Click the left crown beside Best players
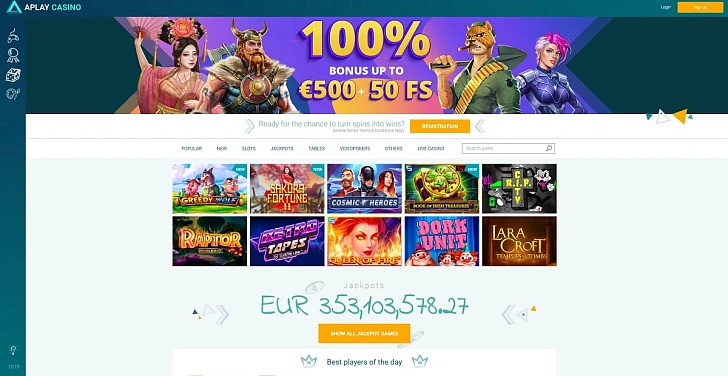This screenshot has height=376, width=728. pyautogui.click(x=307, y=361)
